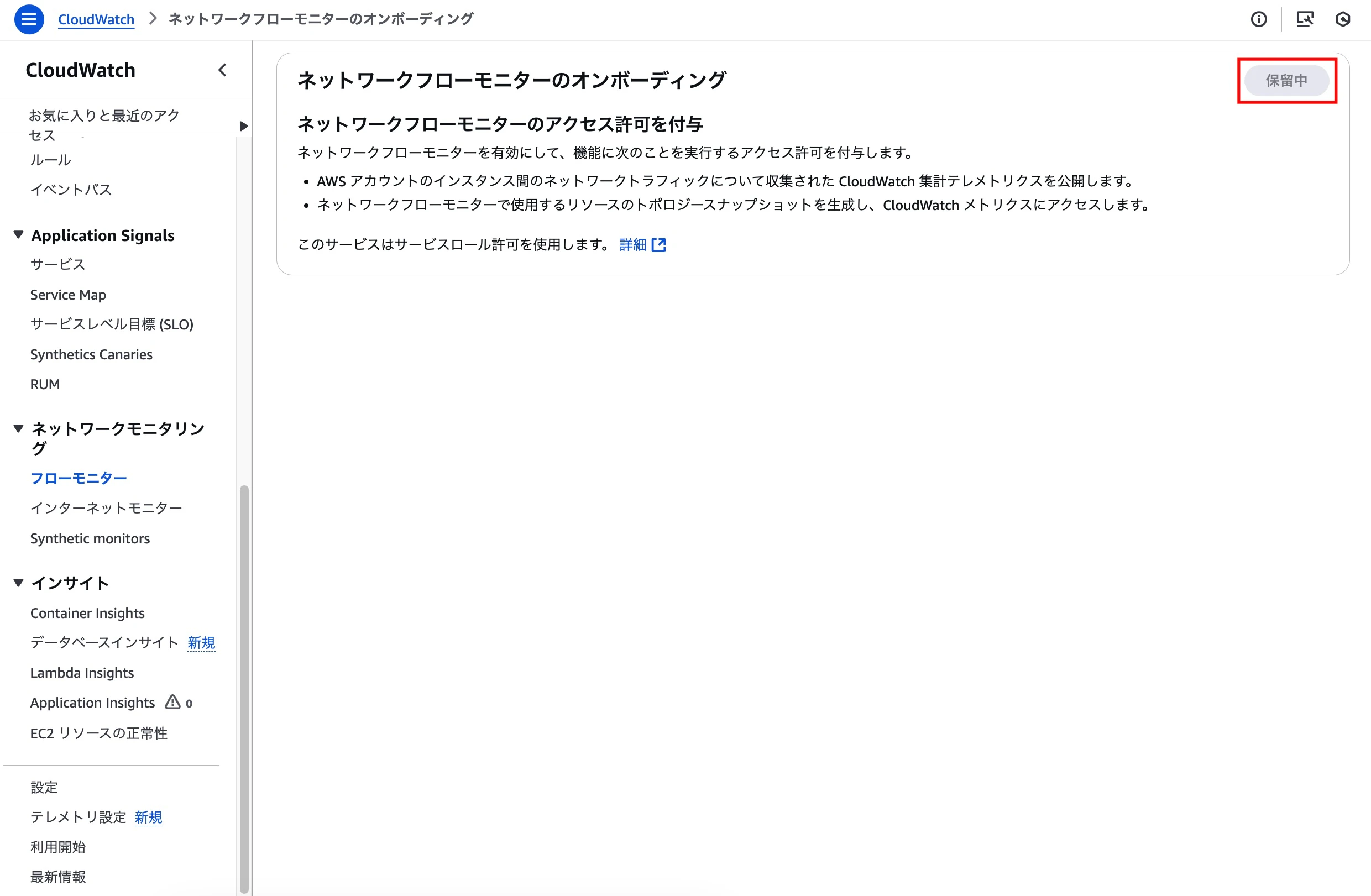The width and height of the screenshot is (1371, 896).
Task: Click the info circle icon in header
Action: (1259, 19)
